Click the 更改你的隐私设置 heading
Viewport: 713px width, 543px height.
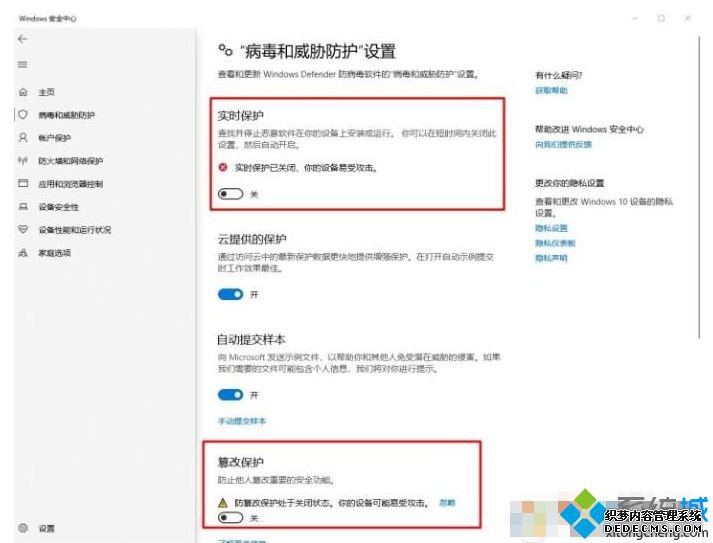[570, 183]
